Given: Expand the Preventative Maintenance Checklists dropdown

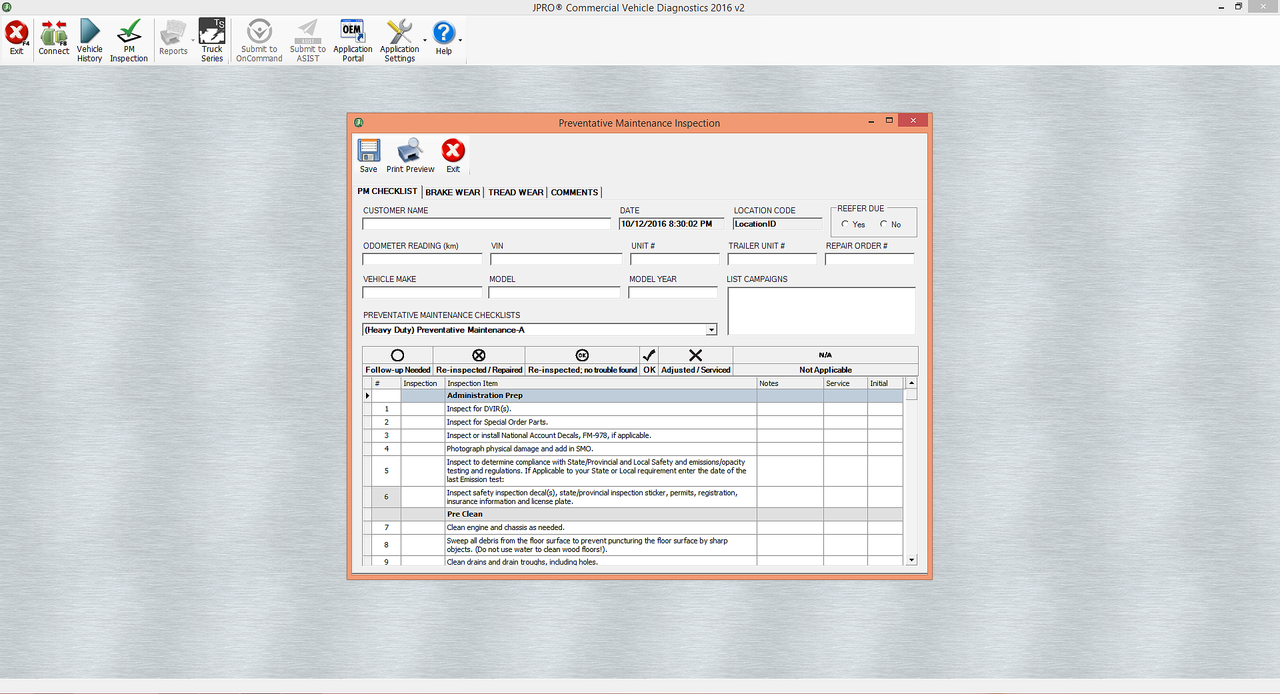Looking at the screenshot, I should [712, 330].
